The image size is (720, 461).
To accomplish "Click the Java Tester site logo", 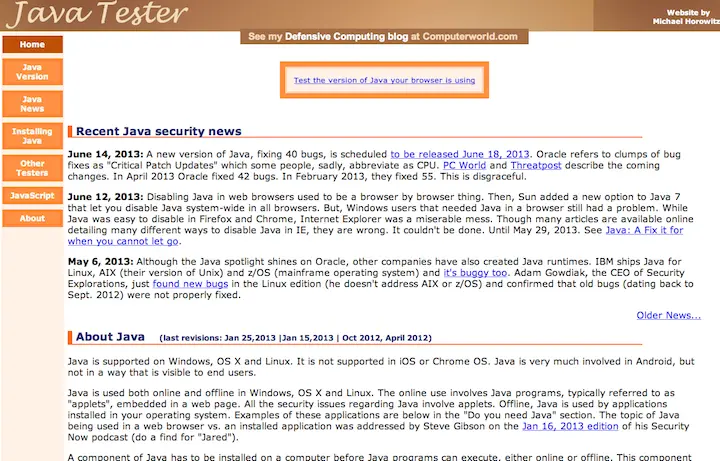I will coord(97,14).
